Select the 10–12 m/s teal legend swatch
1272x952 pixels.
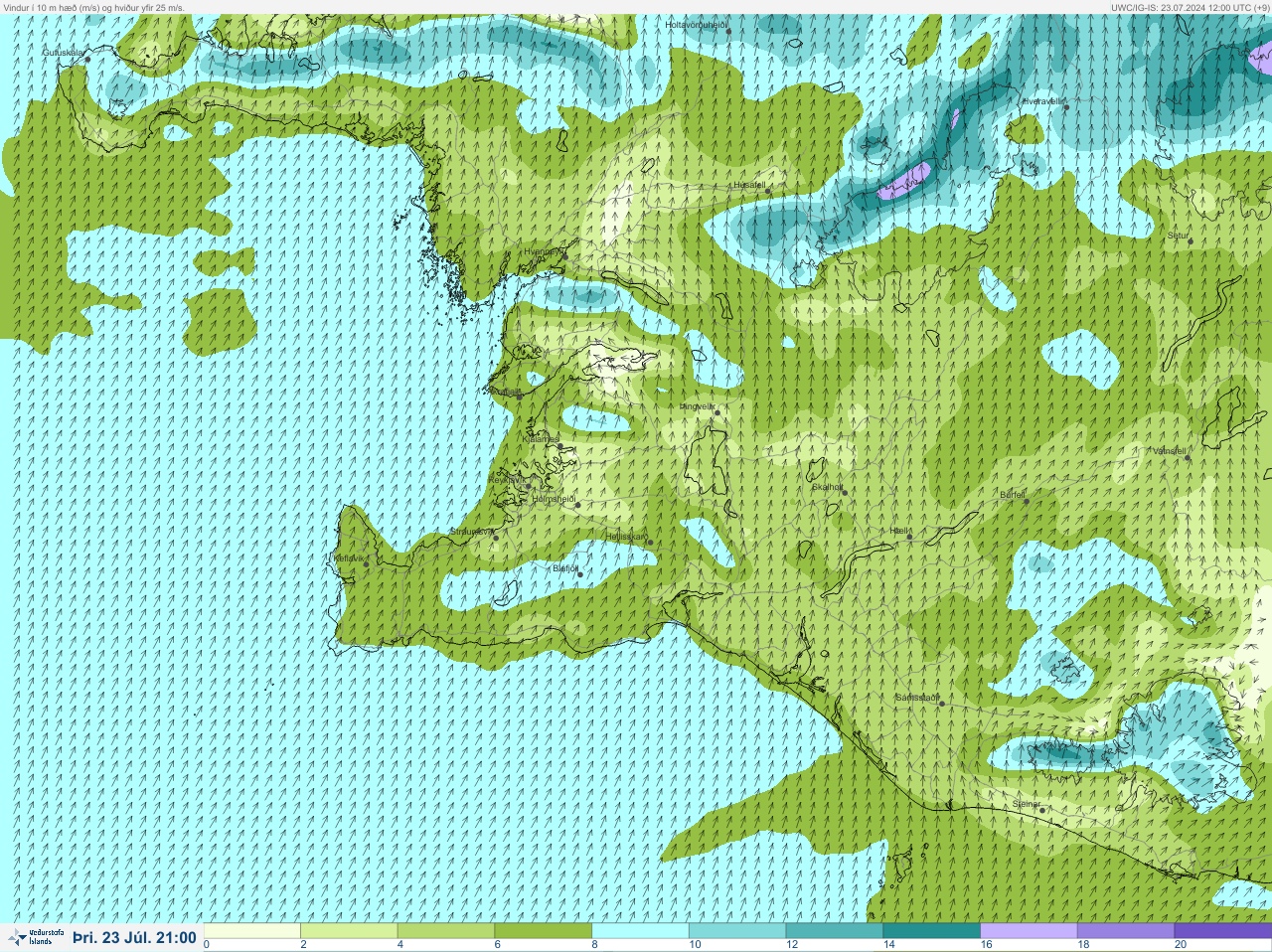click(738, 931)
